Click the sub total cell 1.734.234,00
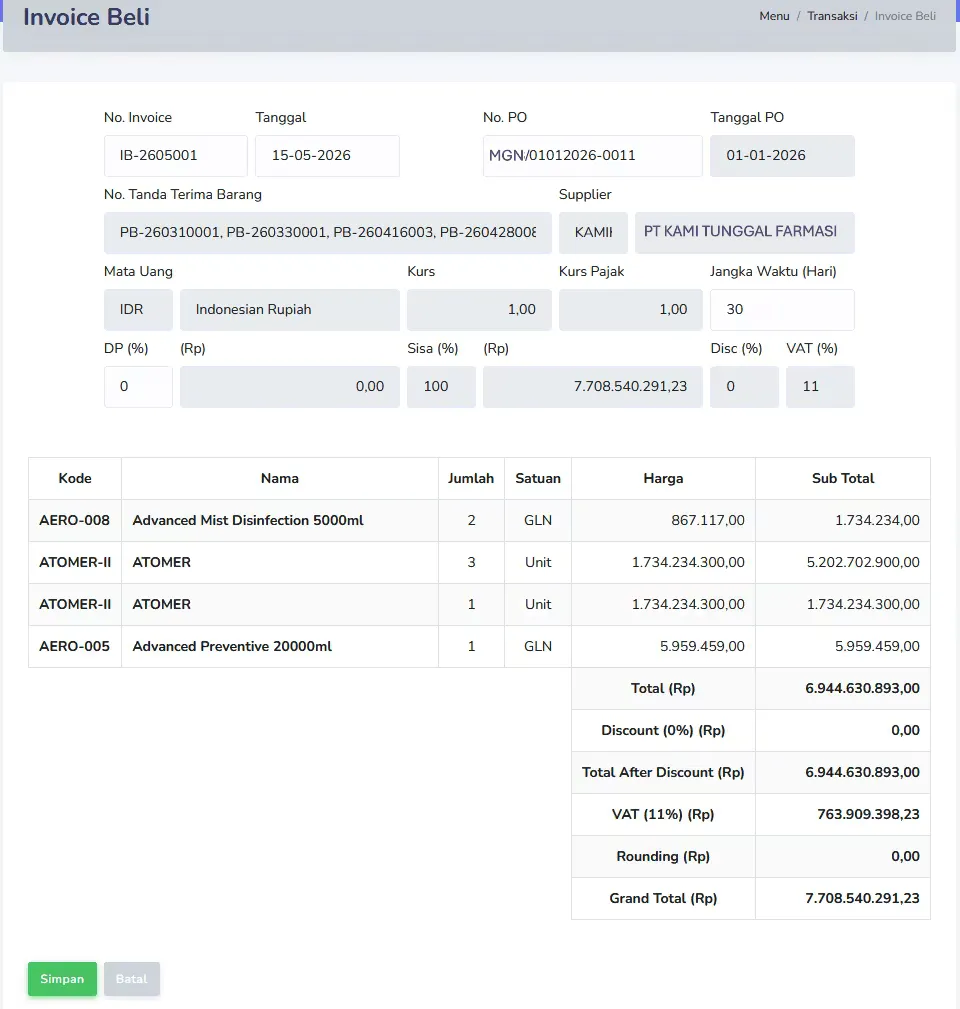This screenshot has width=960, height=1009. (x=843, y=520)
